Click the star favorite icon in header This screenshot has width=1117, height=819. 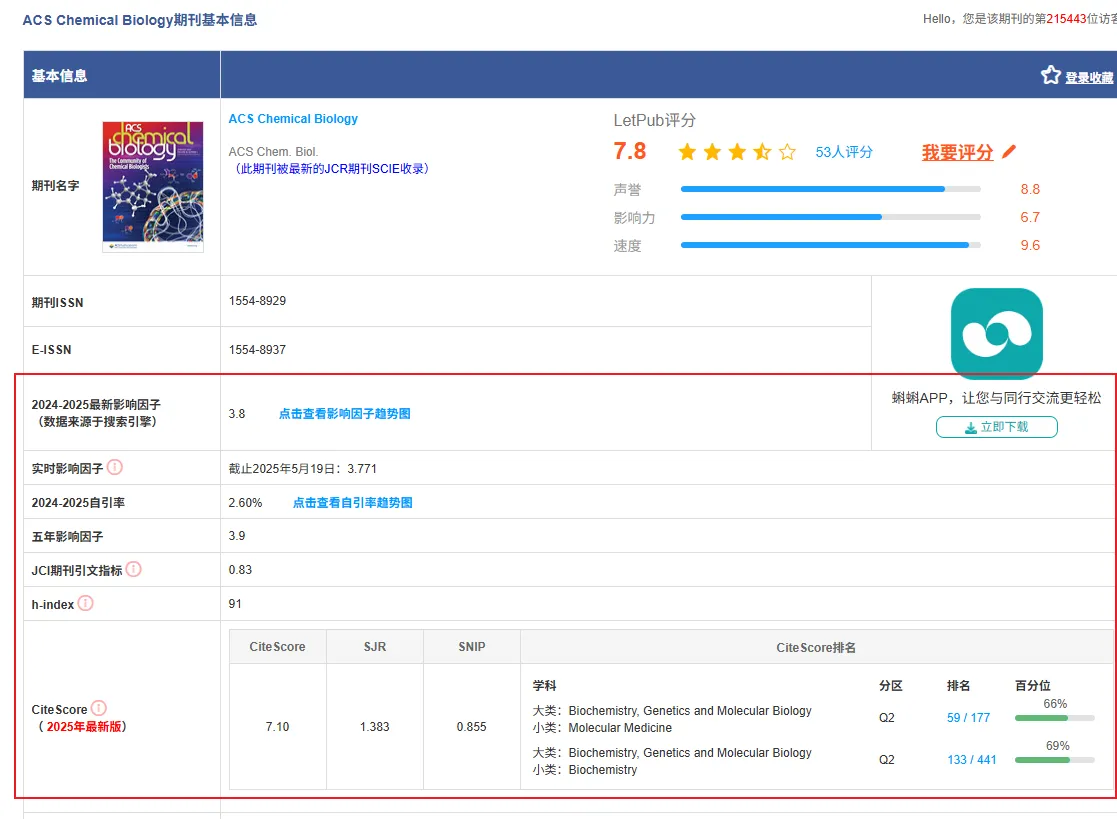tap(1050, 75)
